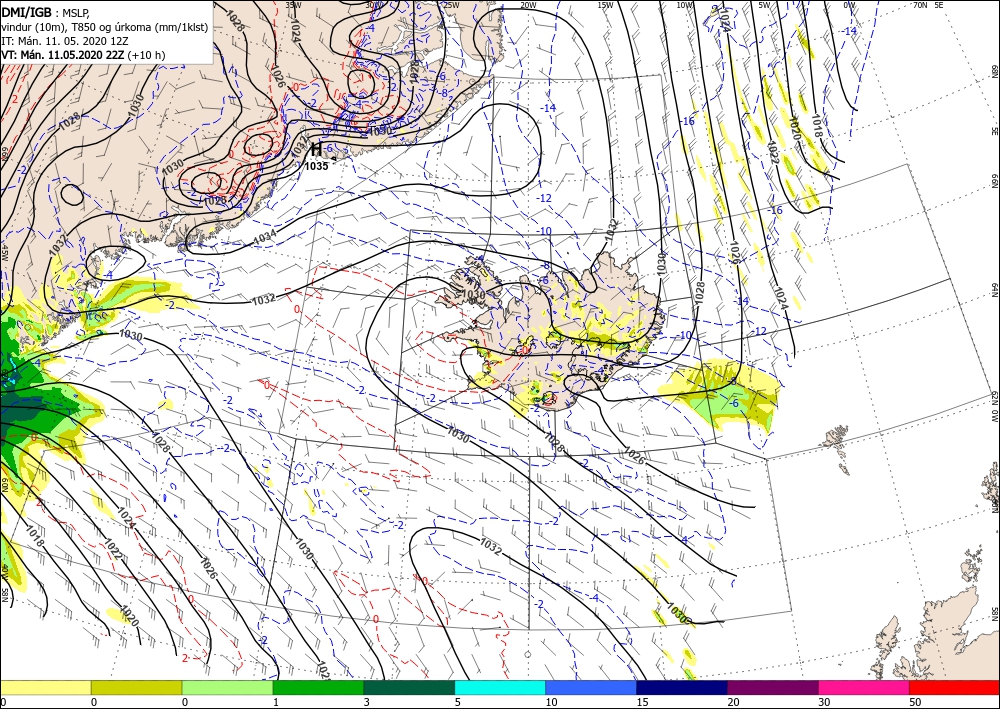Click the "20W" longitude label at top
1000x709 pixels.
point(529,5)
